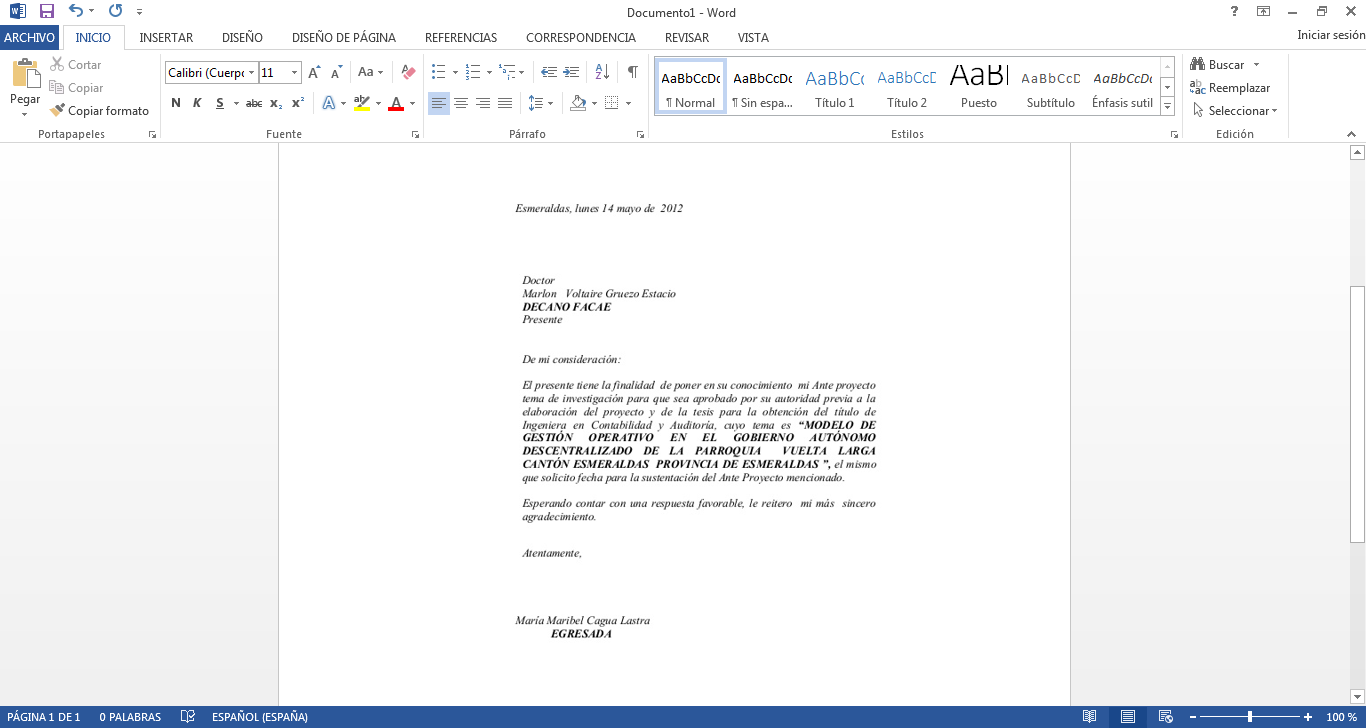Apply bold formatting with the N icon
The height and width of the screenshot is (728, 1366).
coord(175,102)
